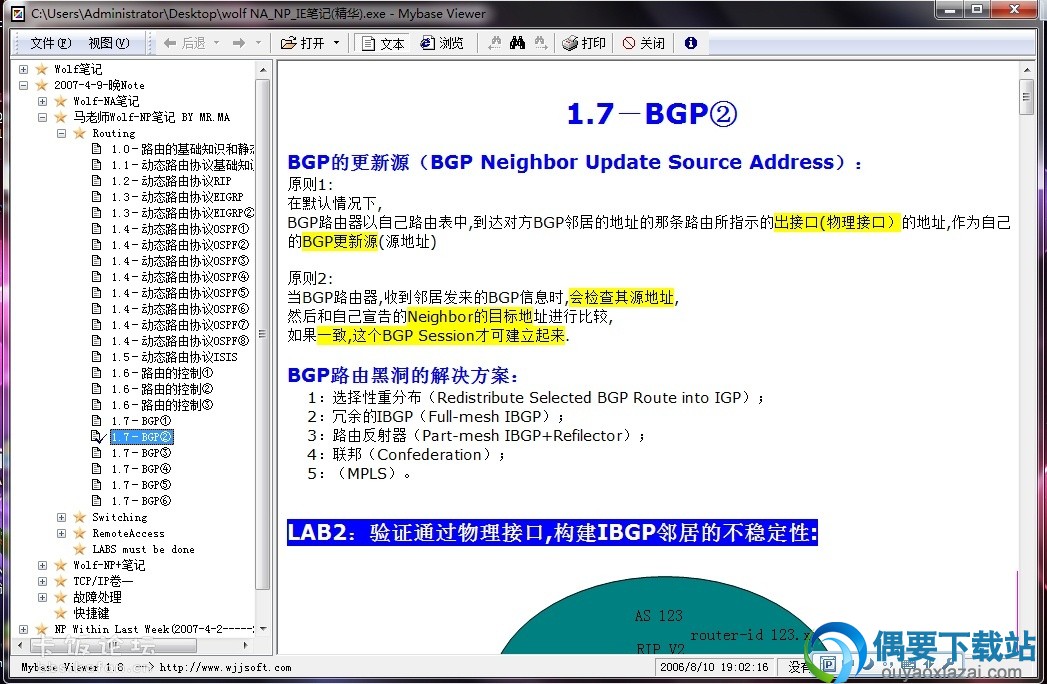Click the 1.7-BGP② document title
The height and width of the screenshot is (684, 1047).
pos(652,114)
